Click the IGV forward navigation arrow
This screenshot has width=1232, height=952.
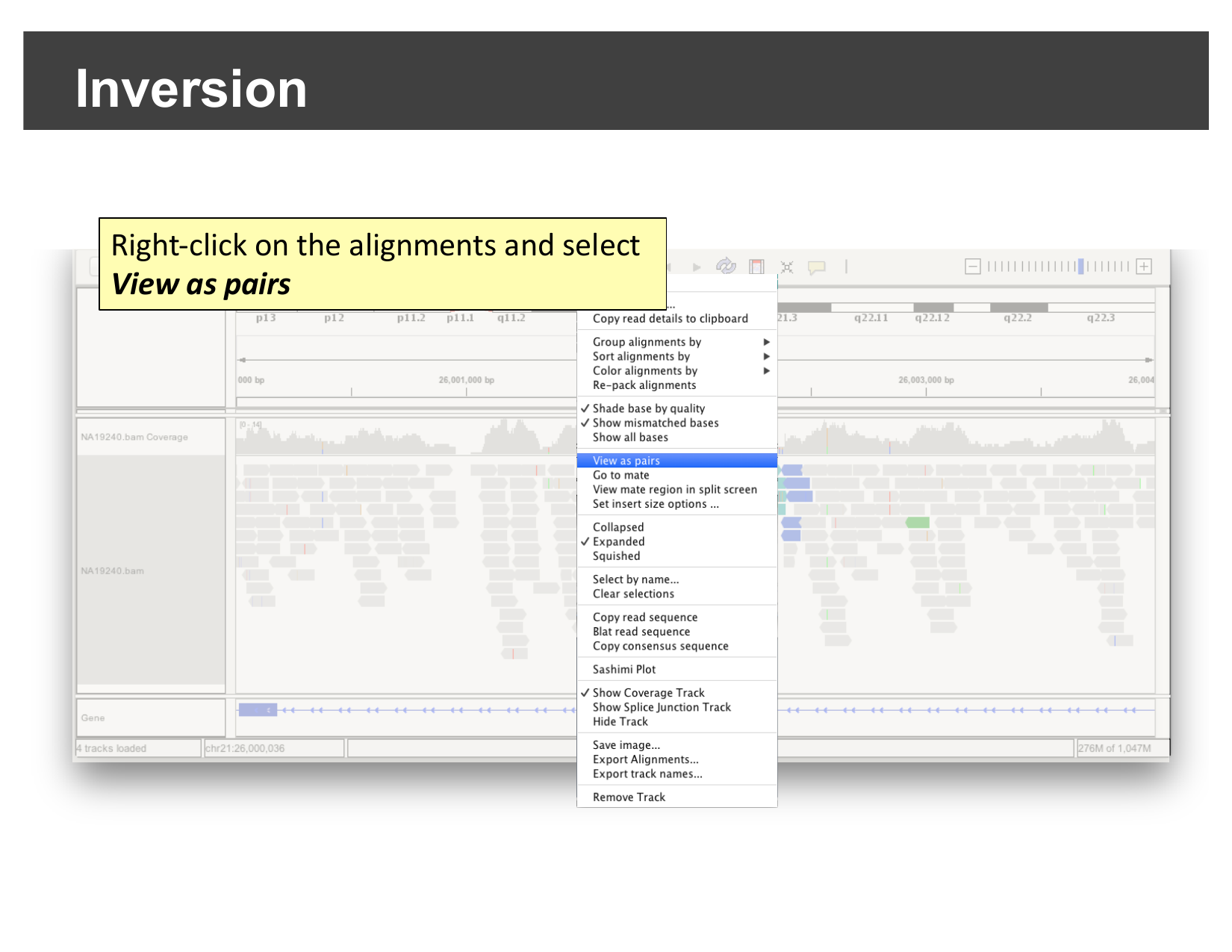[x=697, y=267]
